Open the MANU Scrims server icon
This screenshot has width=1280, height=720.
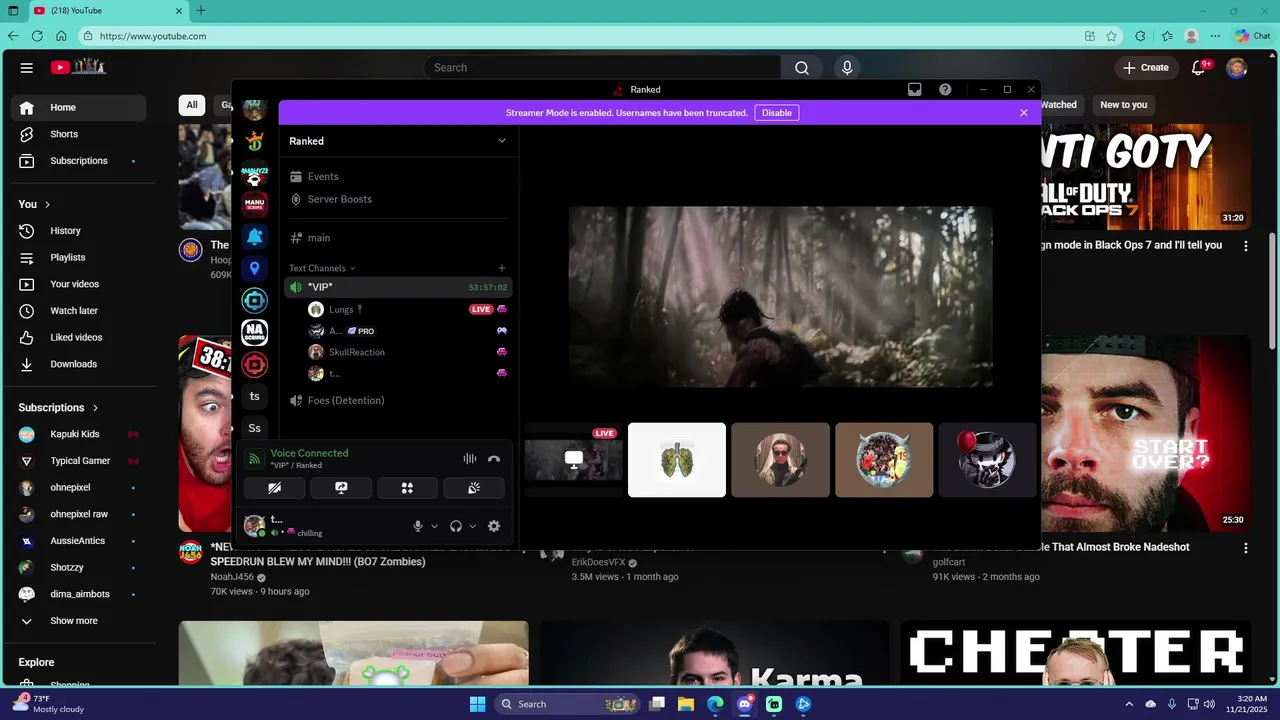(254, 204)
